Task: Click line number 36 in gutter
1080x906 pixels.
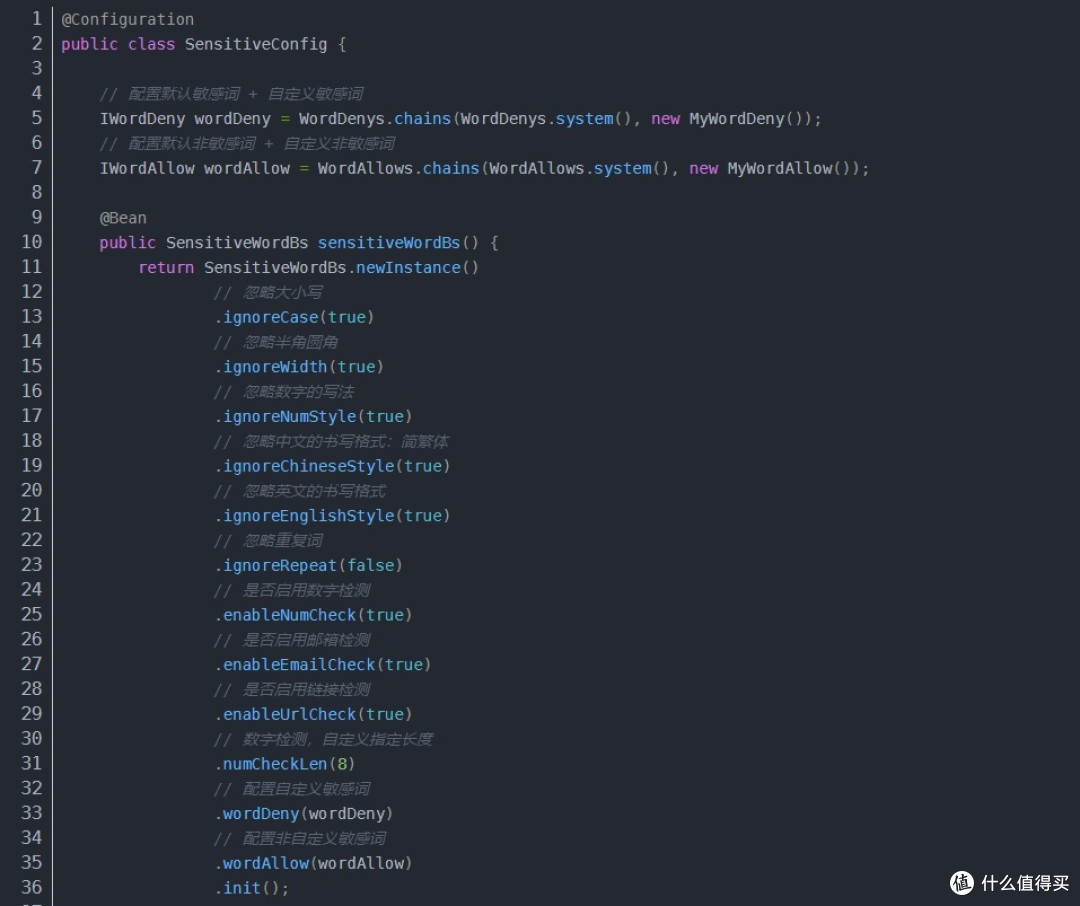Action: click(x=32, y=887)
